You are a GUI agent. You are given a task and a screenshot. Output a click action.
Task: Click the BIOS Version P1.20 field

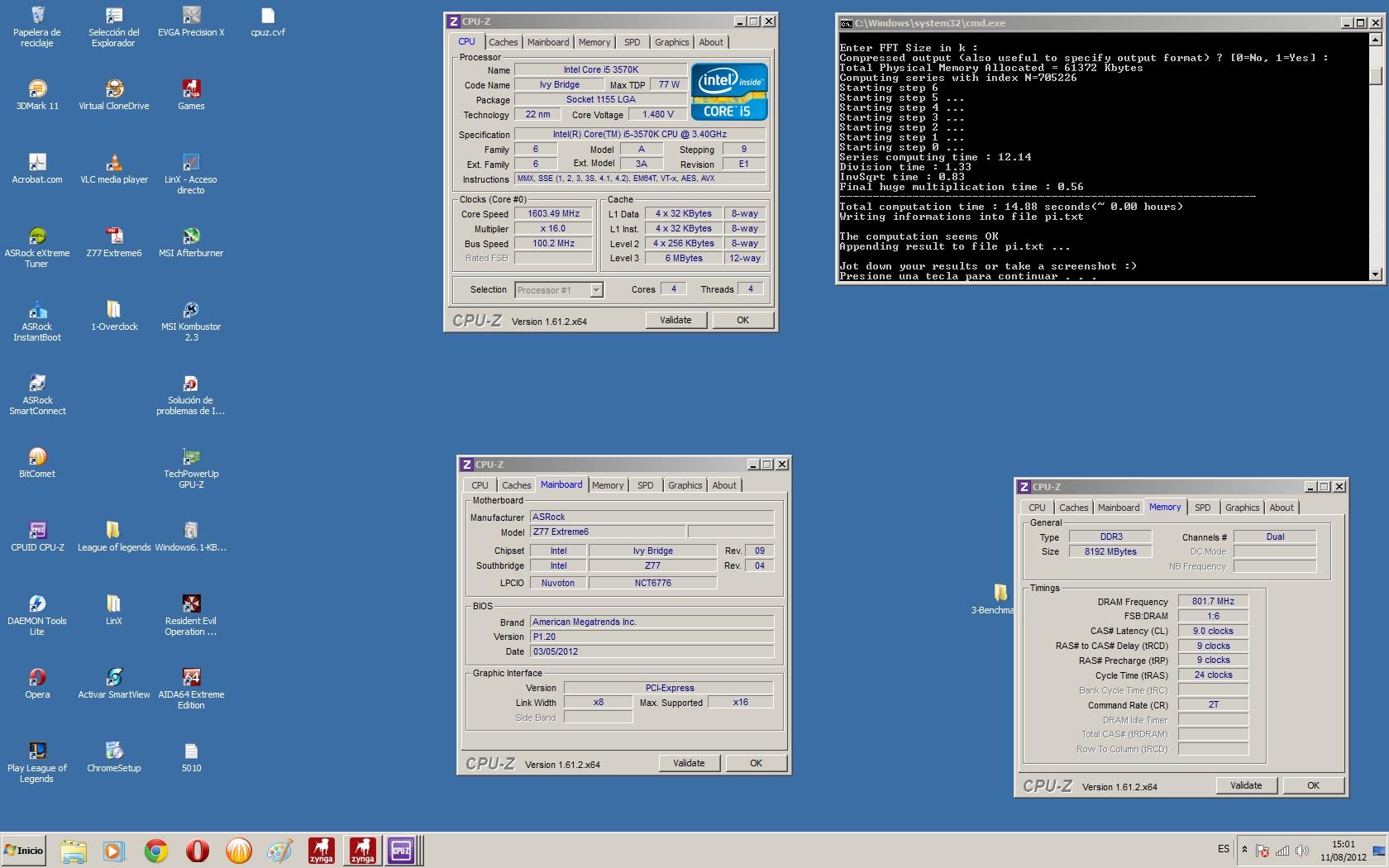point(652,637)
